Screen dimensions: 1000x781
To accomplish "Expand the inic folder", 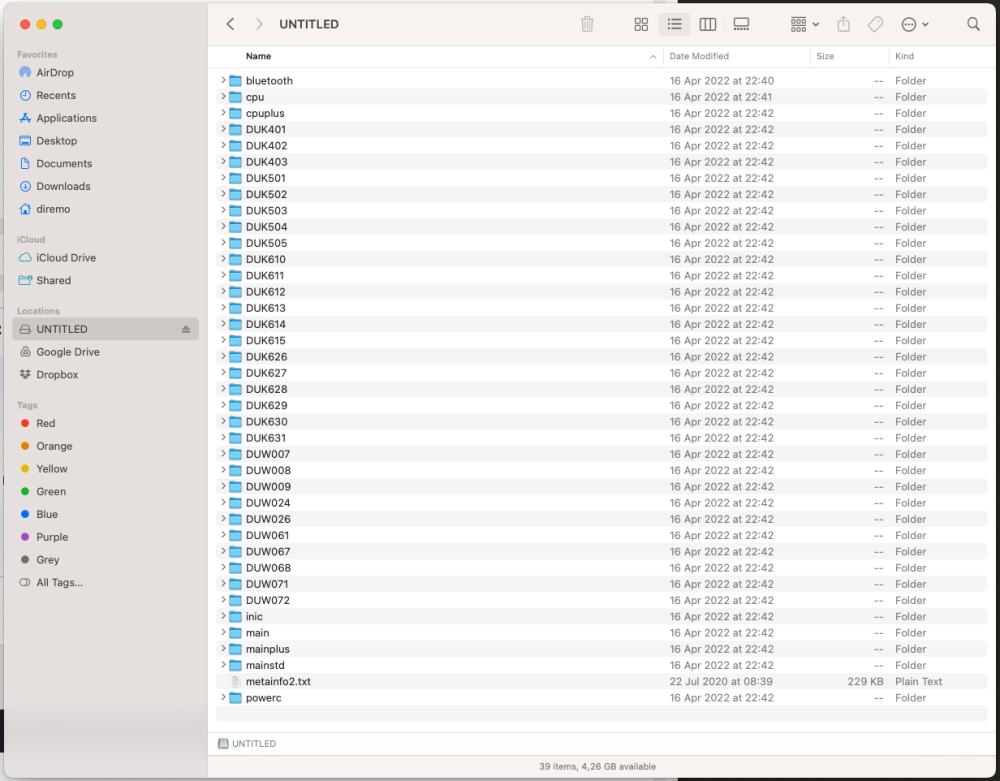I will coord(223,617).
